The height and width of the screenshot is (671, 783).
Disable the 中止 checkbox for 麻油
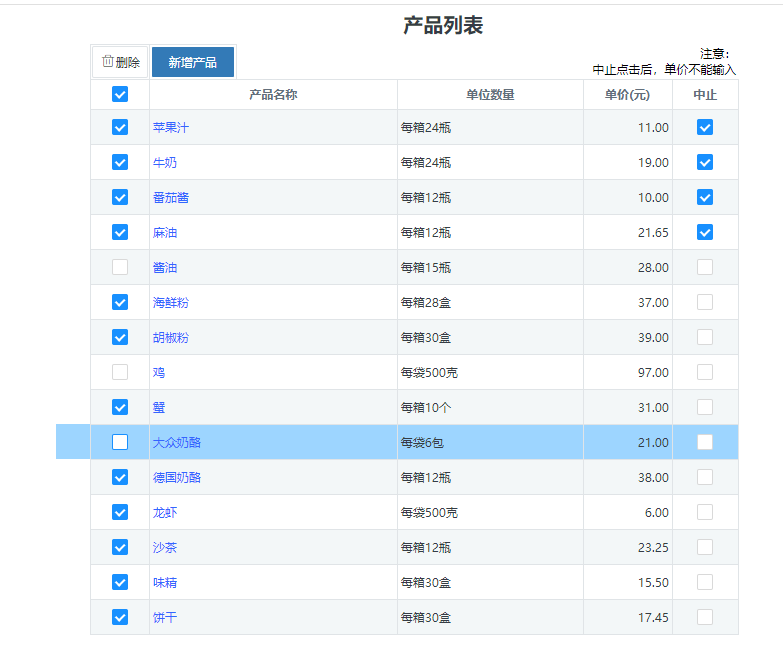click(705, 232)
